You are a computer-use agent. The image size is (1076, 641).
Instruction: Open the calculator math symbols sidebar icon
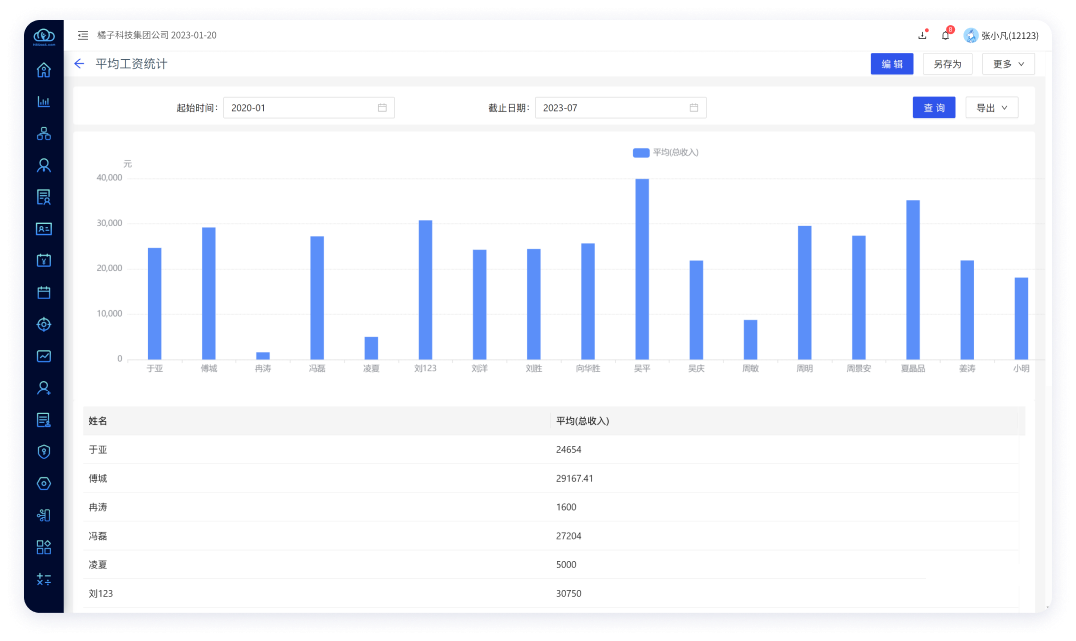[44, 579]
